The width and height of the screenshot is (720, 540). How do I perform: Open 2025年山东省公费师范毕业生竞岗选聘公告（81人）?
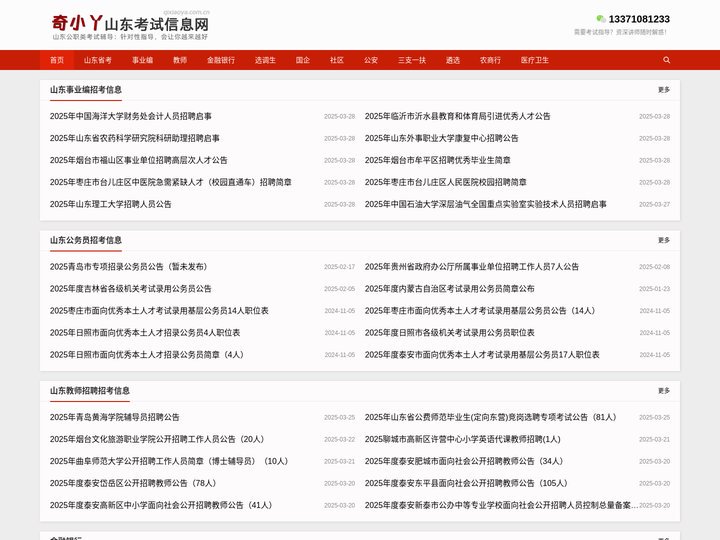click(x=490, y=418)
